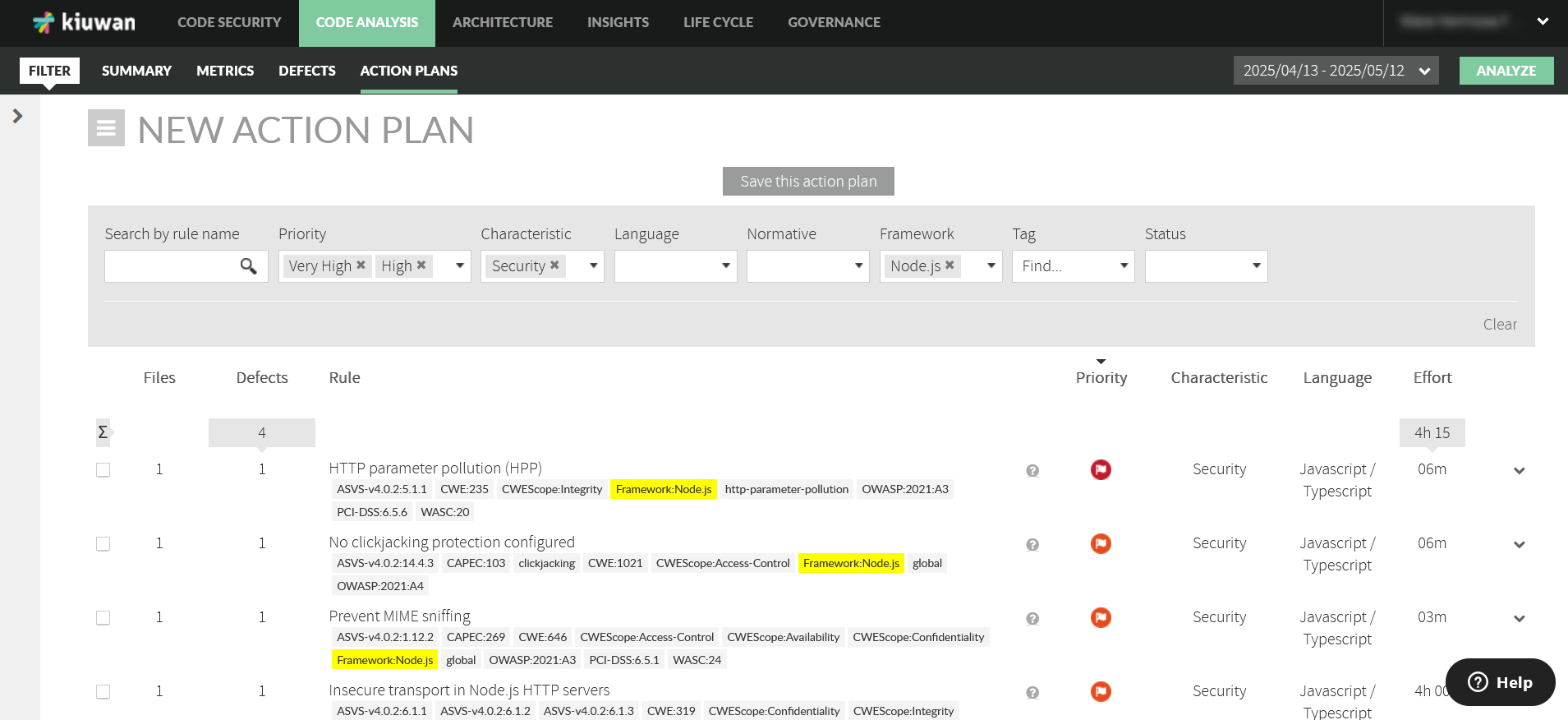1568x720 pixels.
Task: Click priority flag of No clickjacking protection
Action: pos(1101,543)
